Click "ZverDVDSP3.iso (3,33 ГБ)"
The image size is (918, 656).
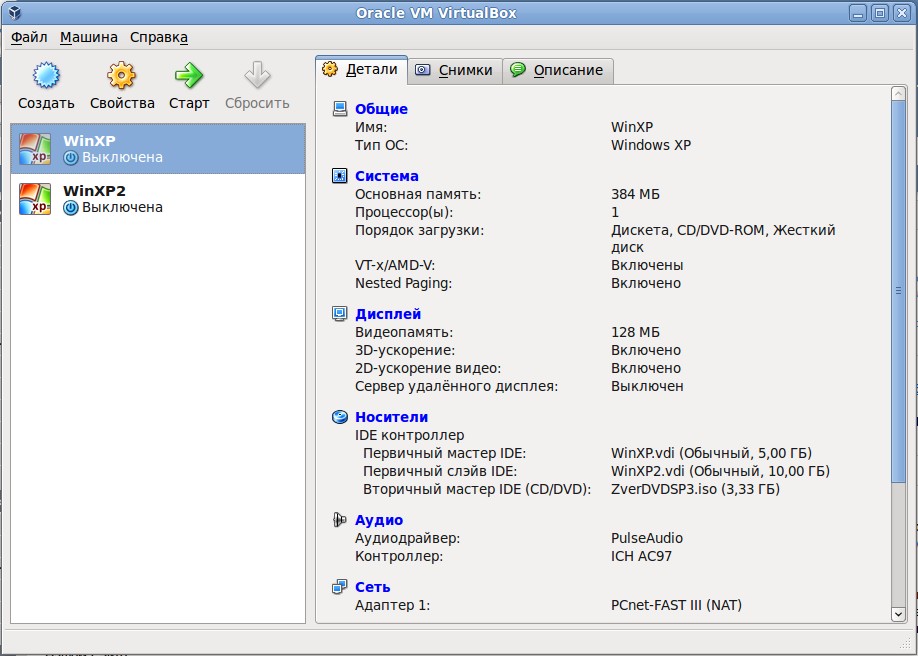[x=695, y=489]
